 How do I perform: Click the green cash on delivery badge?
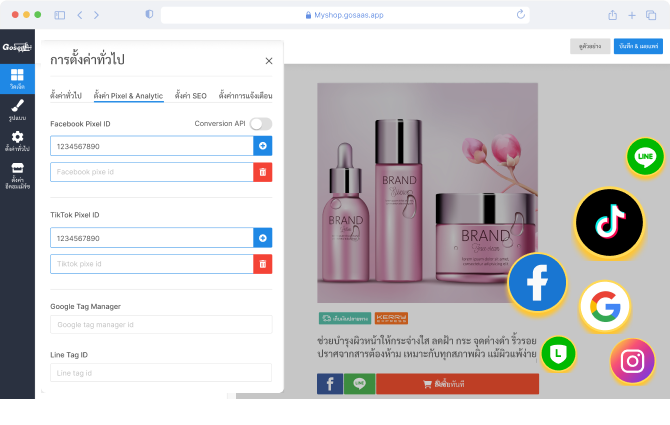[345, 318]
